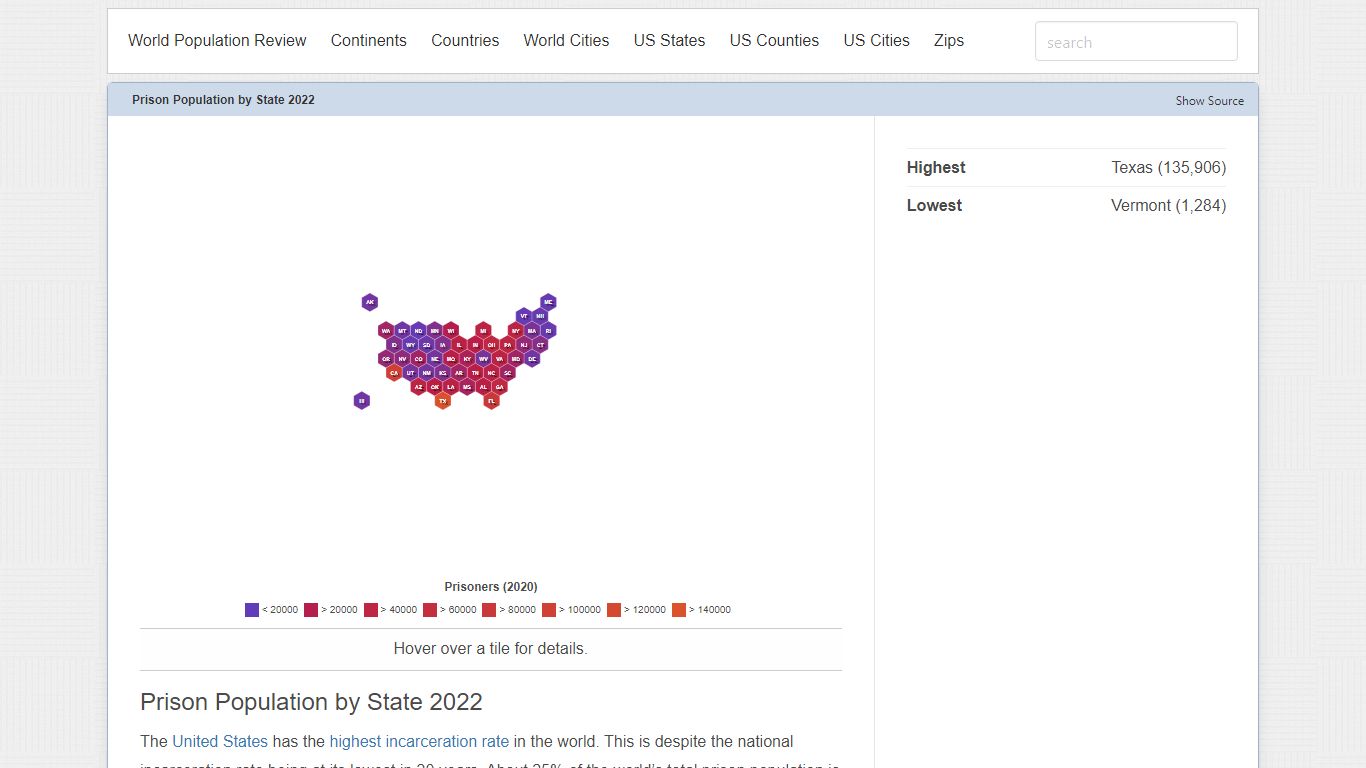Screen dimensions: 1366x768
Task: Click the 'Hover over a tile for details.' text
Action: [491, 649]
